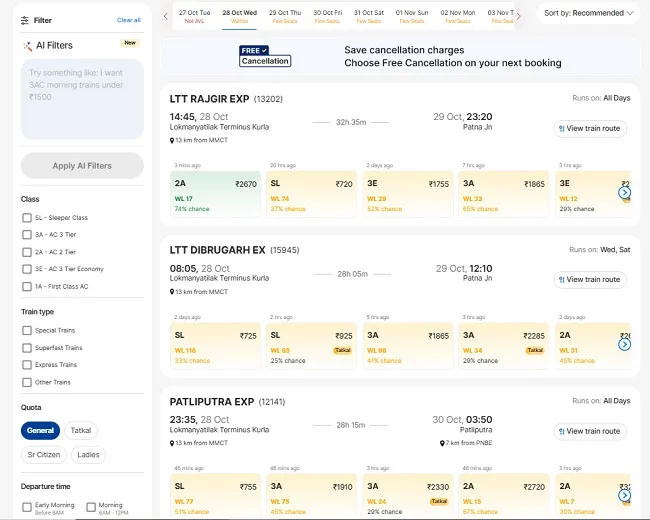650x520 pixels.
Task: Select 29 Oct Thu date tab
Action: pos(285,17)
